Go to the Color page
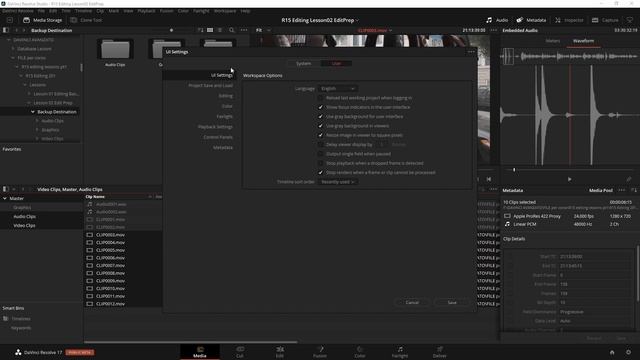The width and height of the screenshot is (640, 360). [360, 352]
